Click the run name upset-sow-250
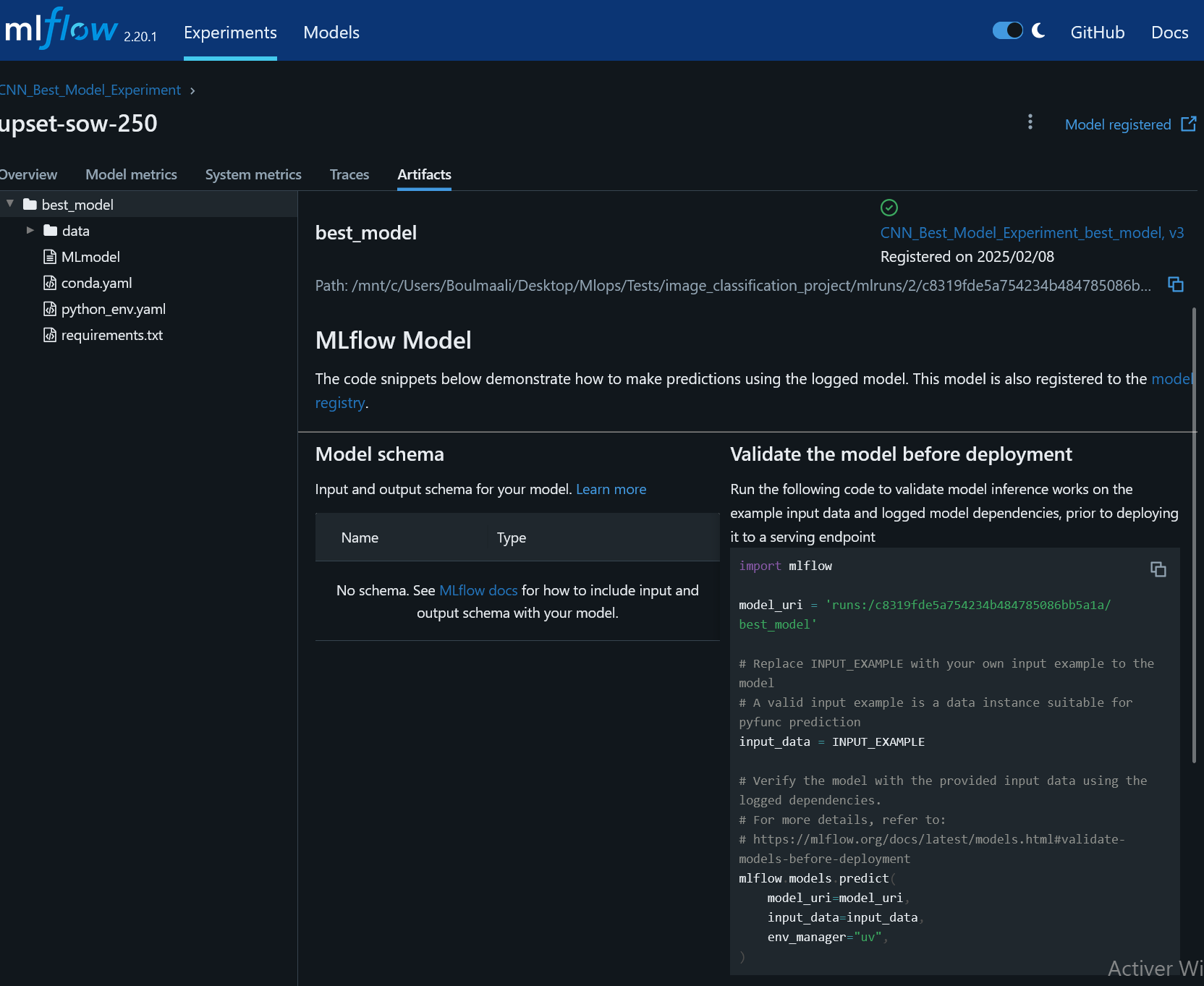This screenshot has height=986, width=1204. (78, 124)
